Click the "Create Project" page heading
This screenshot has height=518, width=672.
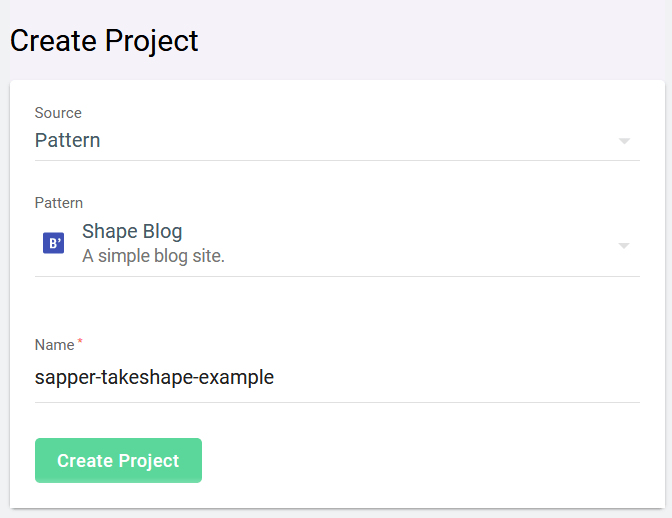104,42
